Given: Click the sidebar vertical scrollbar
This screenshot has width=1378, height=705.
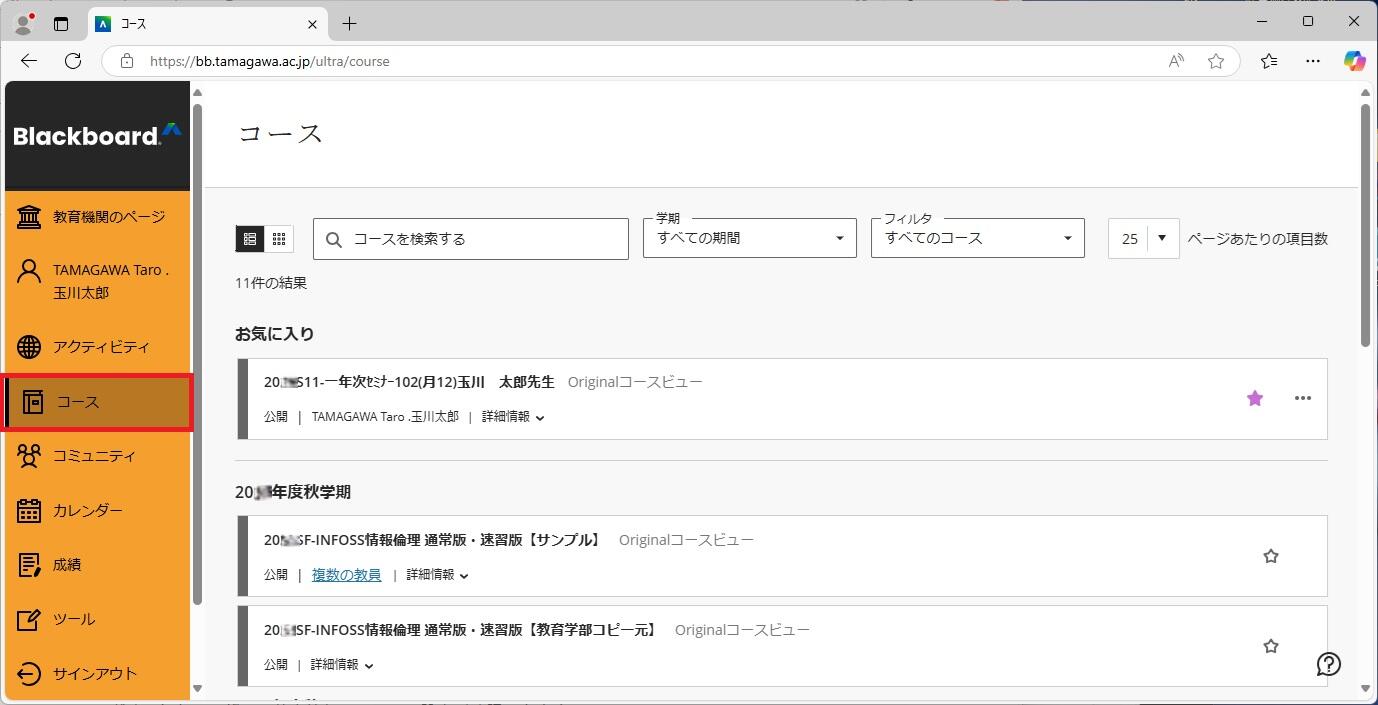Looking at the screenshot, I should click(x=198, y=352).
